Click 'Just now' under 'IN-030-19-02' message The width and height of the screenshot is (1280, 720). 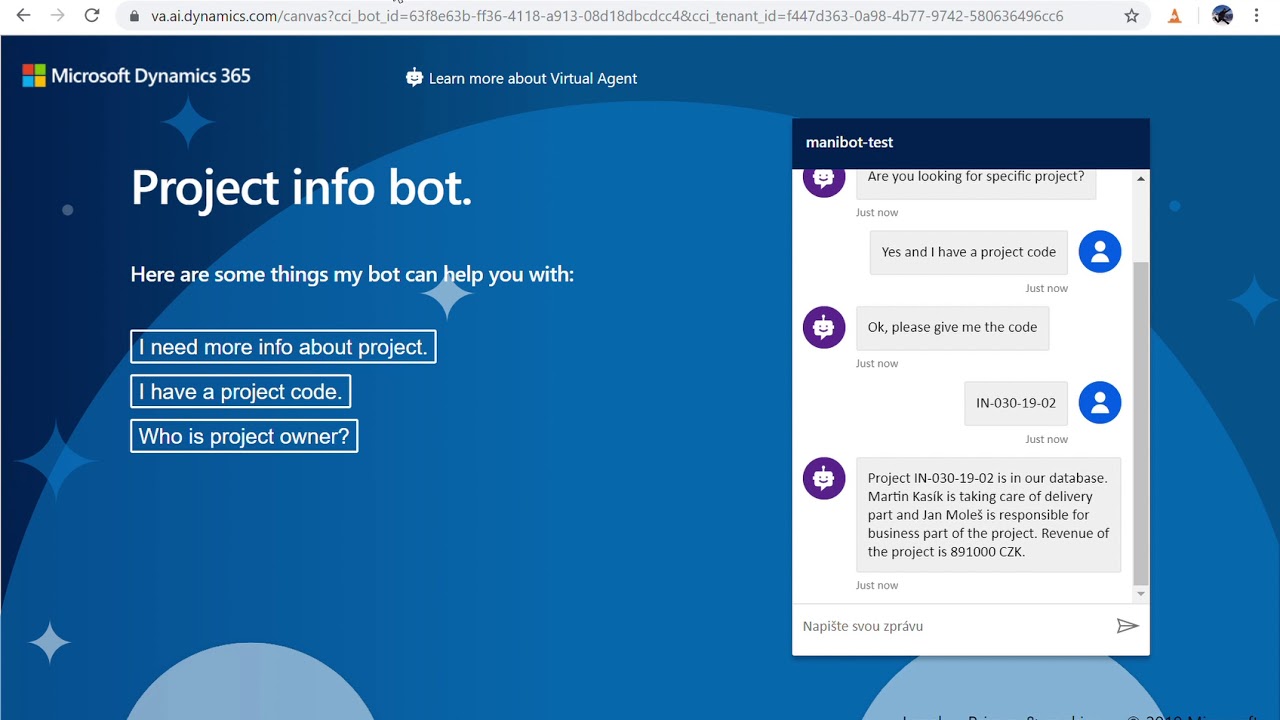click(x=1047, y=439)
